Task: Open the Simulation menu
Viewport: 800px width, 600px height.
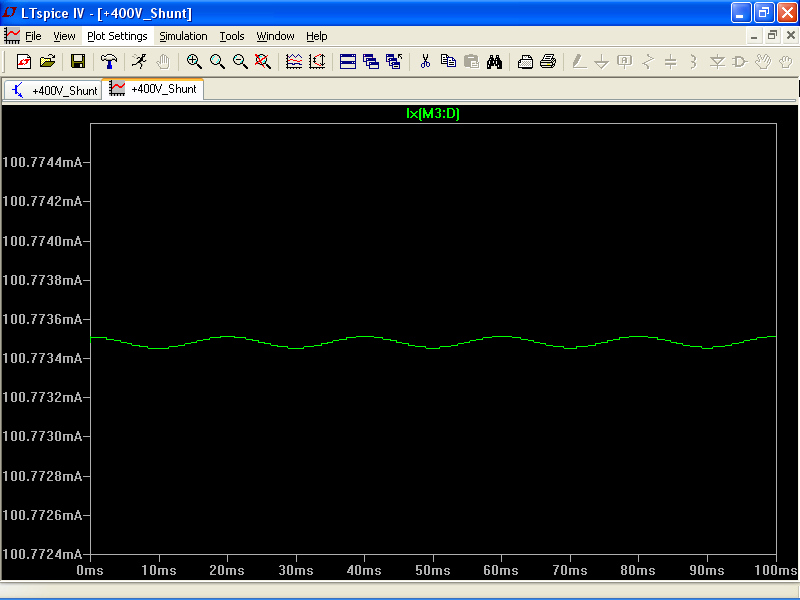Action: pos(183,36)
